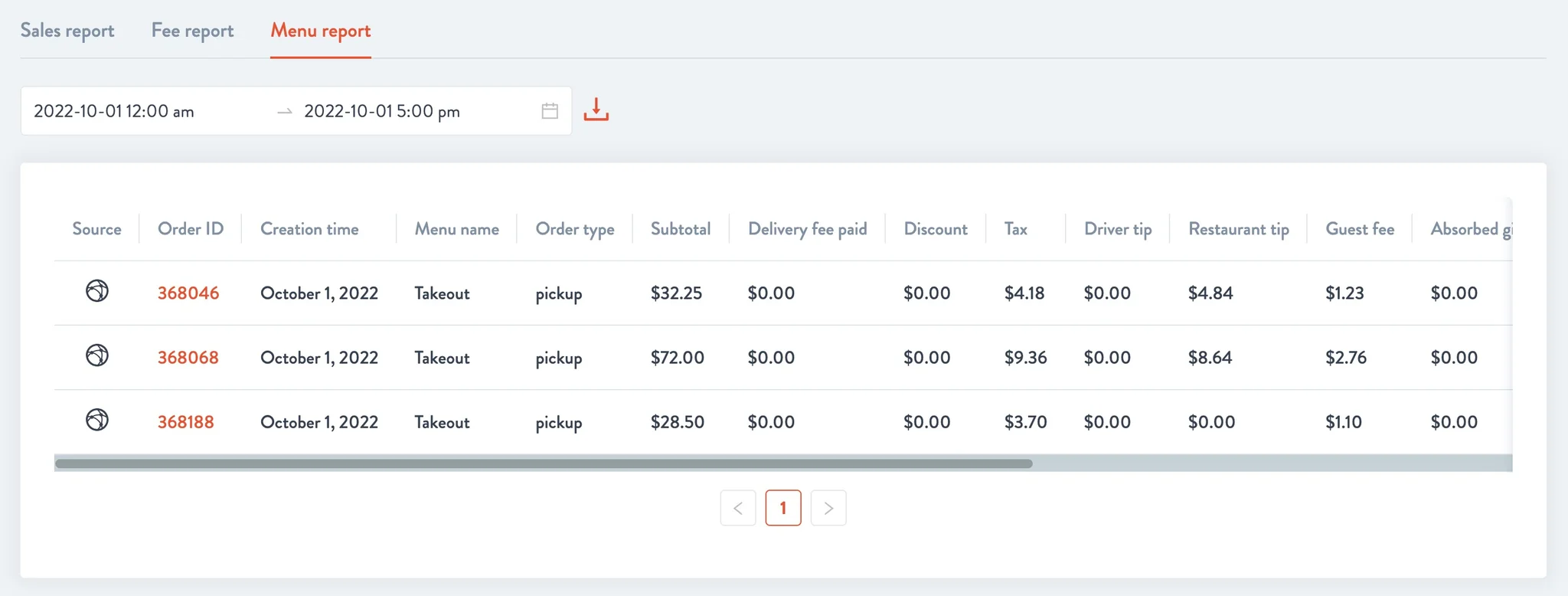Viewport: 1568px width, 596px height.
Task: Select the Menu report tab
Action: click(321, 31)
